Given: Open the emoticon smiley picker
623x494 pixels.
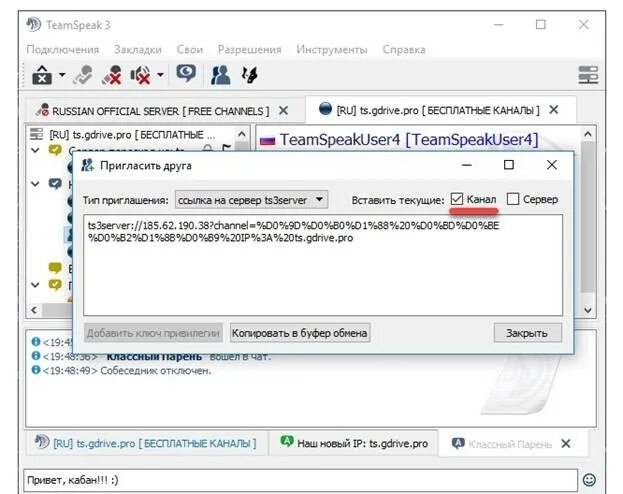Looking at the screenshot, I should click(589, 480).
